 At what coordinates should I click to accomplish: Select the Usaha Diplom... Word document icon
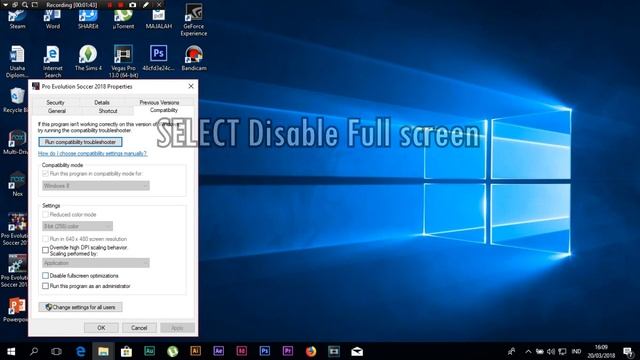coord(17,61)
